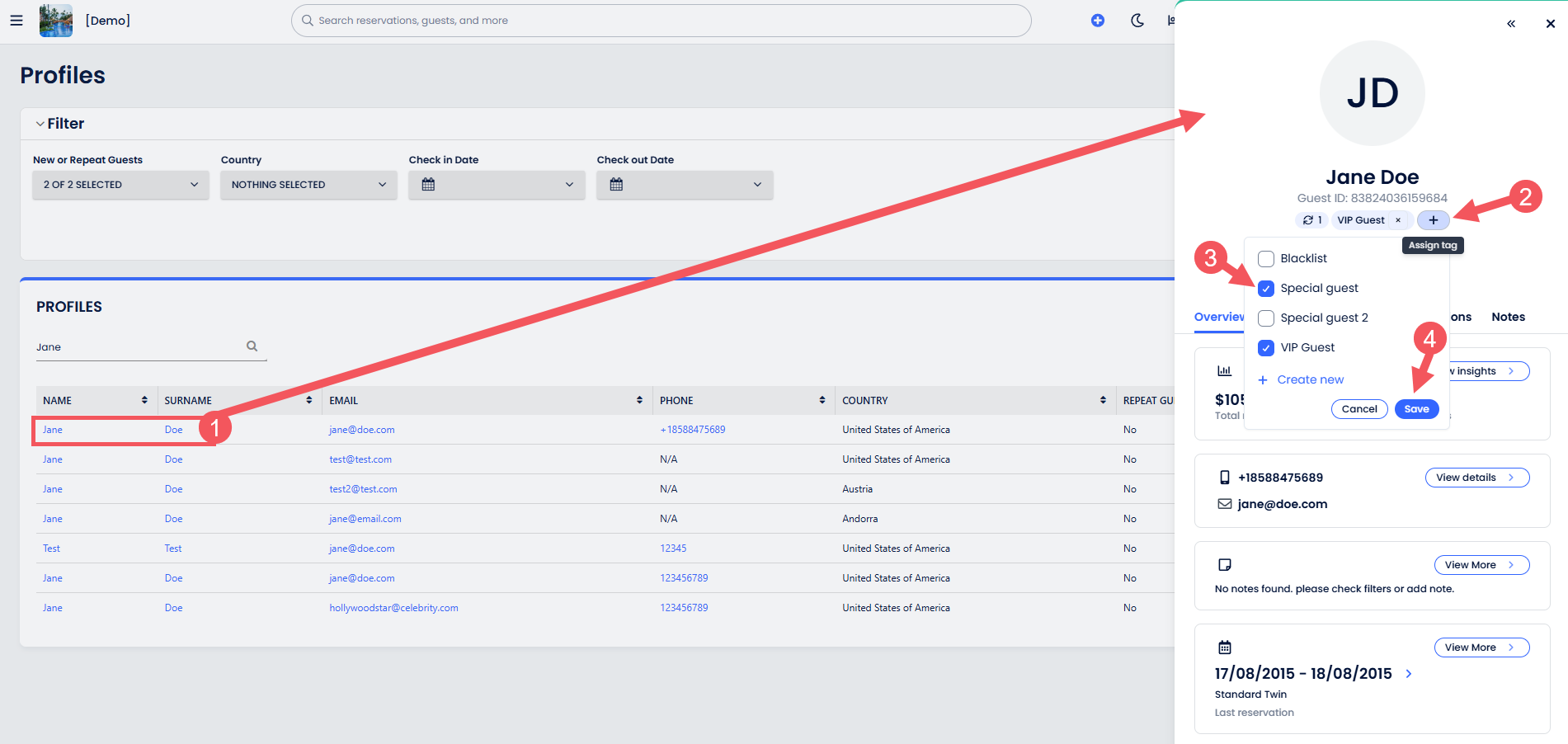Open the hamburger navigation menu
Viewport: 1568px width, 744px height.
[16, 21]
